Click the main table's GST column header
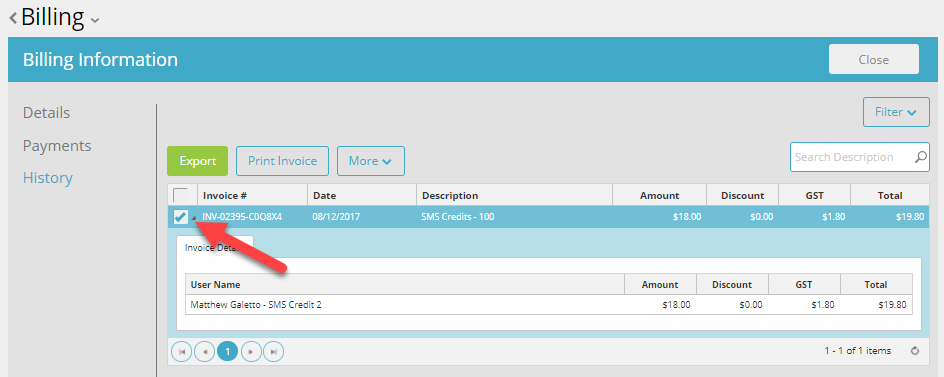Image resolution: width=944 pixels, height=377 pixels. click(x=815, y=195)
